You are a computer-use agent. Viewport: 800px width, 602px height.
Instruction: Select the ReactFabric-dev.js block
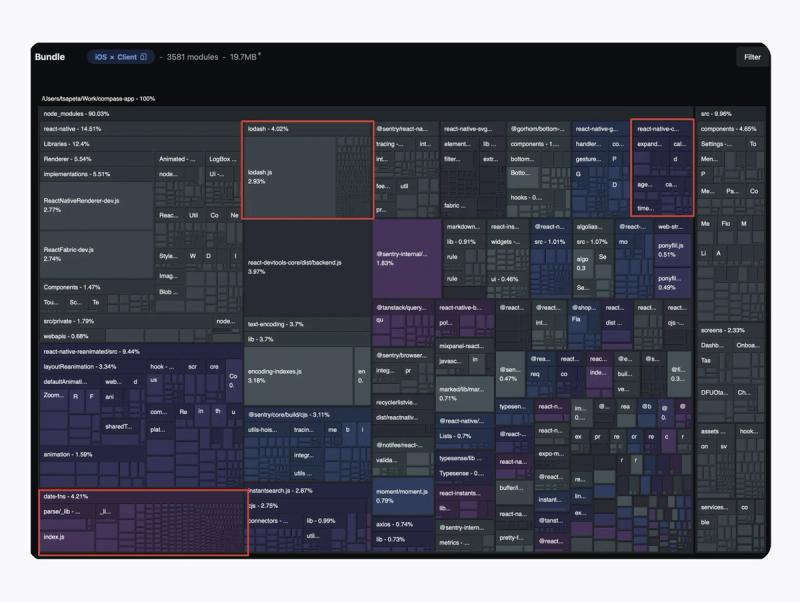coord(97,254)
